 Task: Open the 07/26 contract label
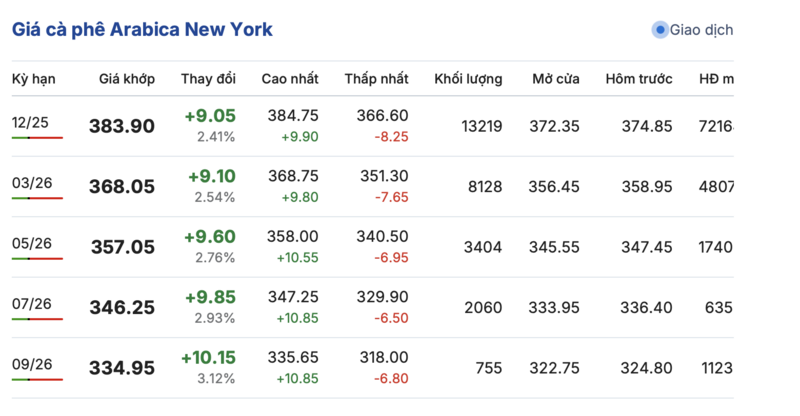[32, 304]
